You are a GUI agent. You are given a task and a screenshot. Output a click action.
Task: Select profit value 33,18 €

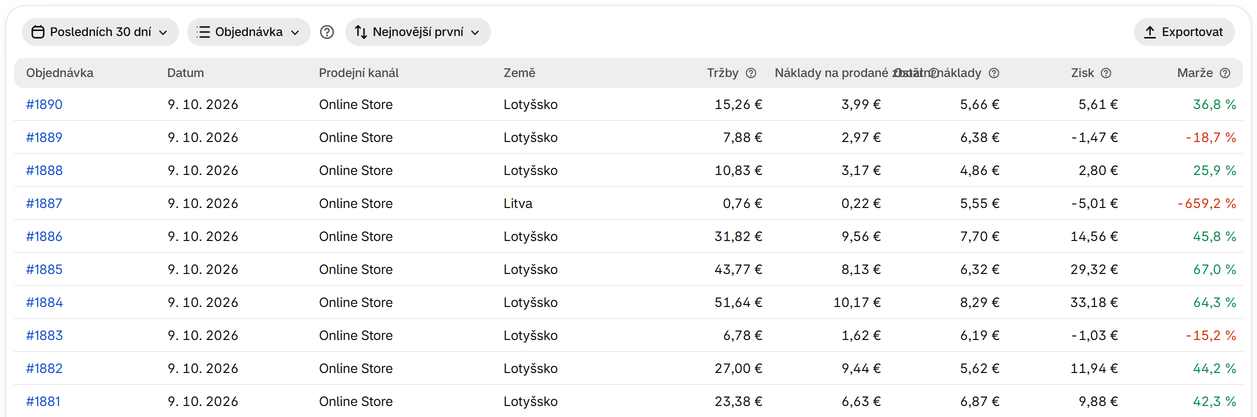click(x=1094, y=302)
